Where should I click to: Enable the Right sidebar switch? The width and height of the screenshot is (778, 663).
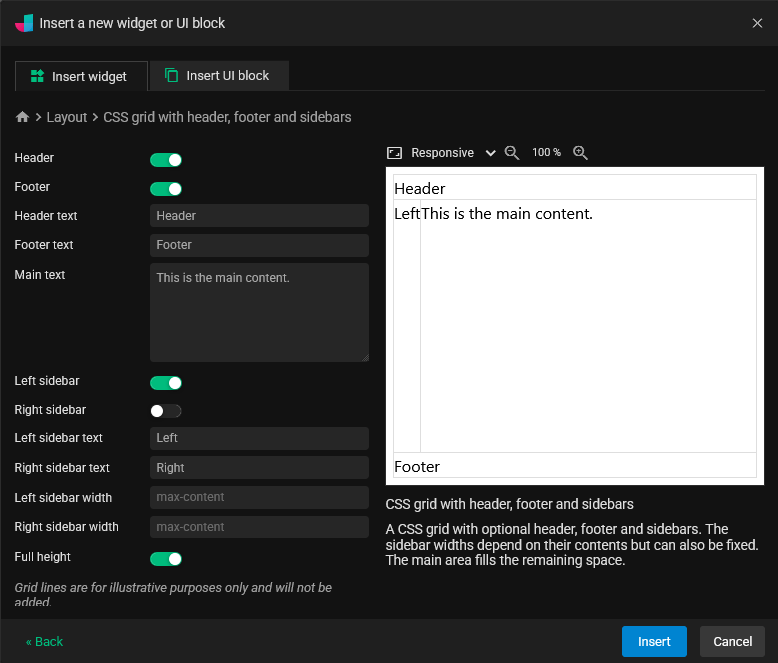click(x=166, y=411)
